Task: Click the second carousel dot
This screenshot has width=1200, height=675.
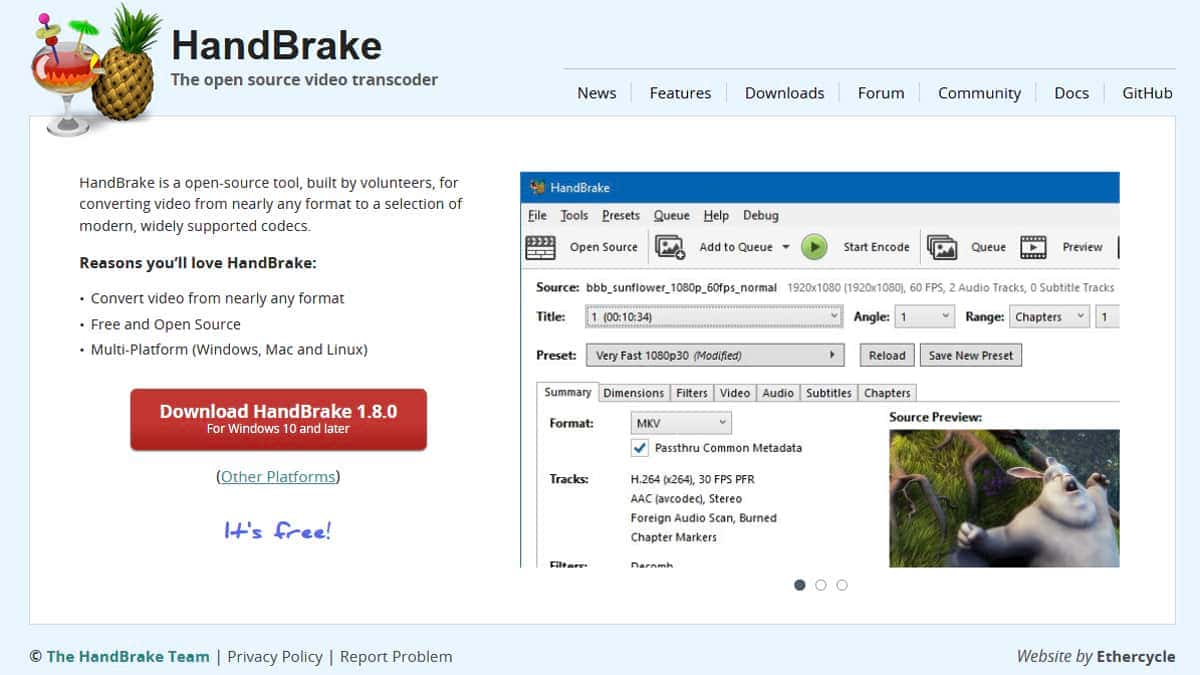Action: pos(820,585)
